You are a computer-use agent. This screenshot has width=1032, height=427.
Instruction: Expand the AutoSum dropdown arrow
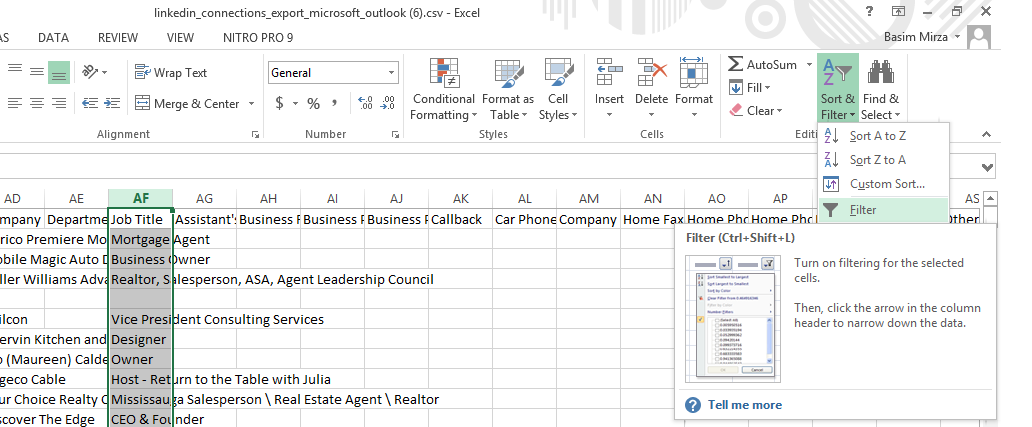click(809, 64)
